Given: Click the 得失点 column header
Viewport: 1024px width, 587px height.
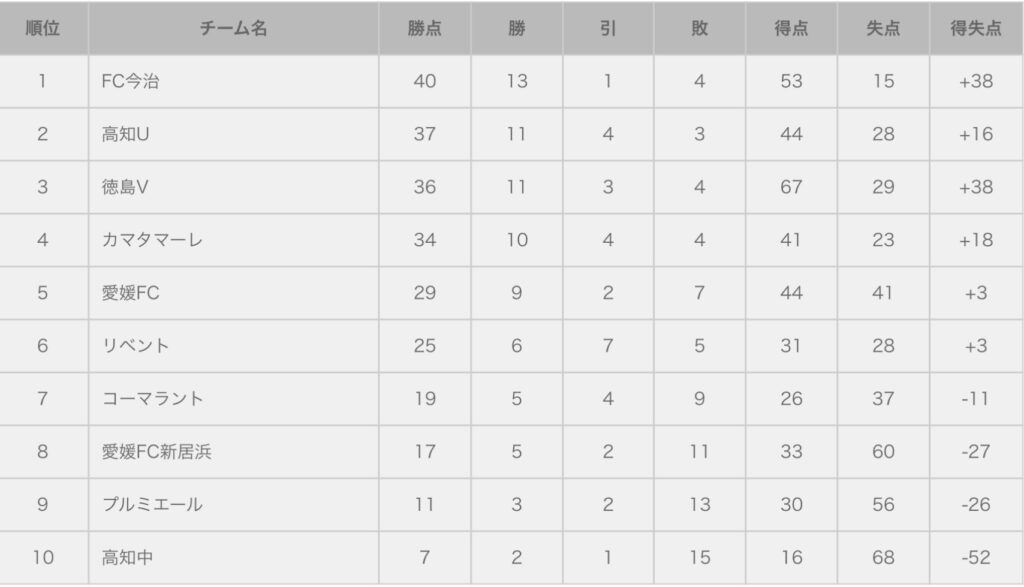Looking at the screenshot, I should 975,28.
